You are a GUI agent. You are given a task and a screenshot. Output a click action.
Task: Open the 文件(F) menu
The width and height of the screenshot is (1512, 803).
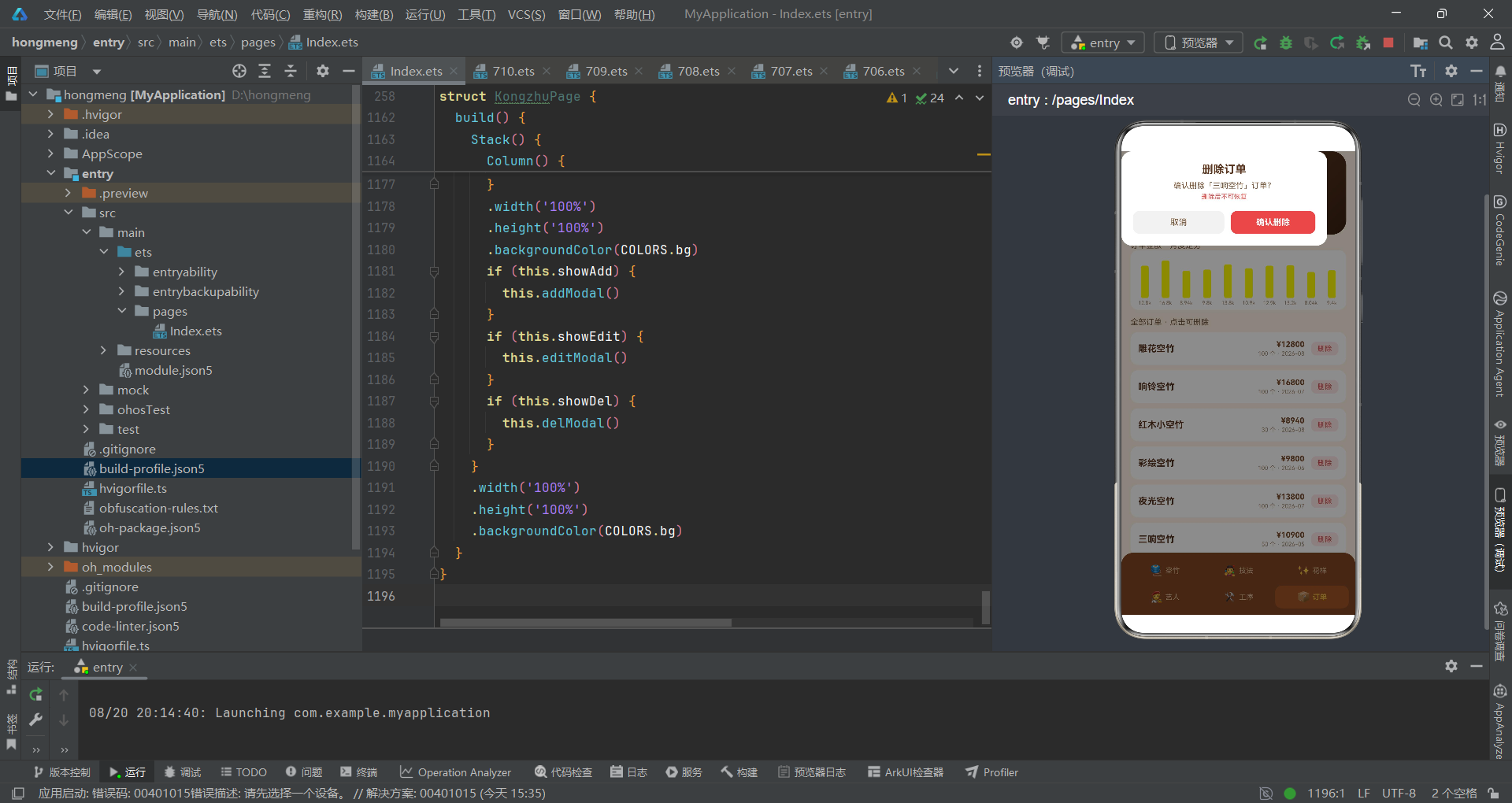click(63, 14)
